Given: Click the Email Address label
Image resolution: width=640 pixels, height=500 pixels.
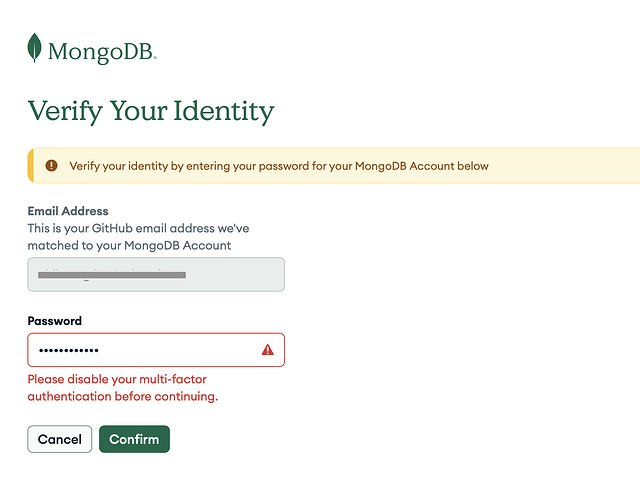Looking at the screenshot, I should 68,212.
